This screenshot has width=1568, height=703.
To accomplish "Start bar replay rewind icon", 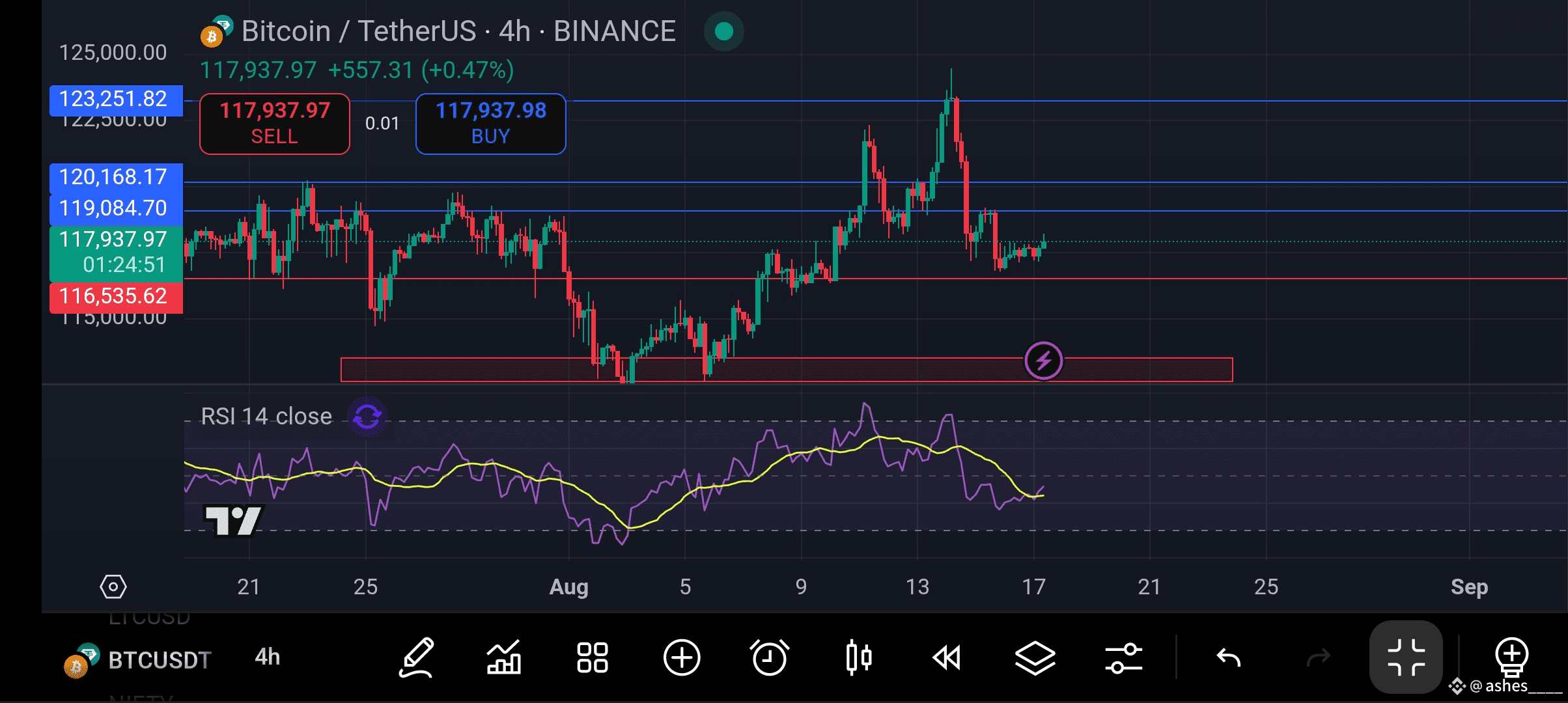I will (x=947, y=657).
